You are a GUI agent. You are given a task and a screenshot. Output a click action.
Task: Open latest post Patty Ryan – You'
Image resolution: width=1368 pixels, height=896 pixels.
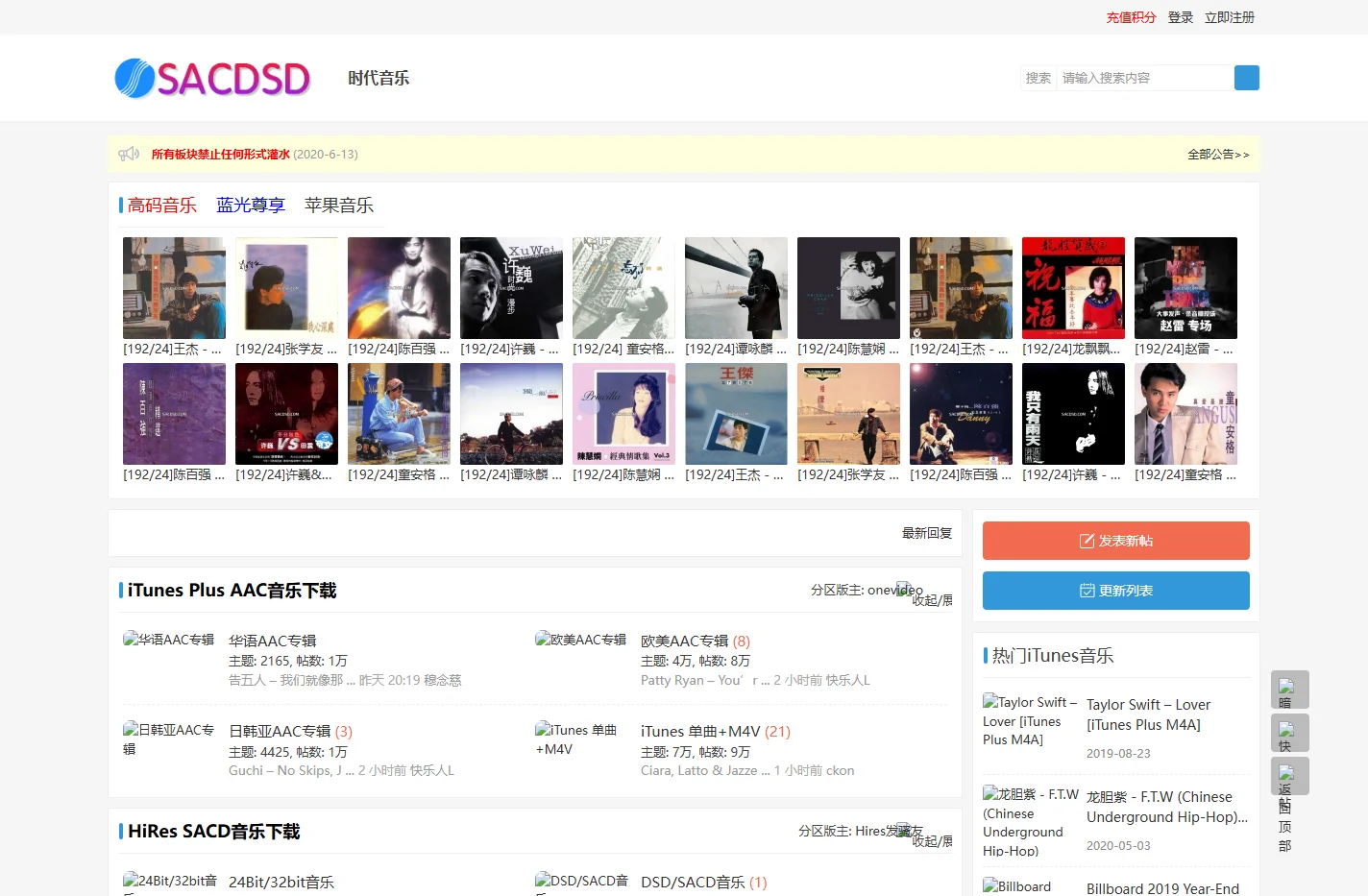(x=705, y=680)
